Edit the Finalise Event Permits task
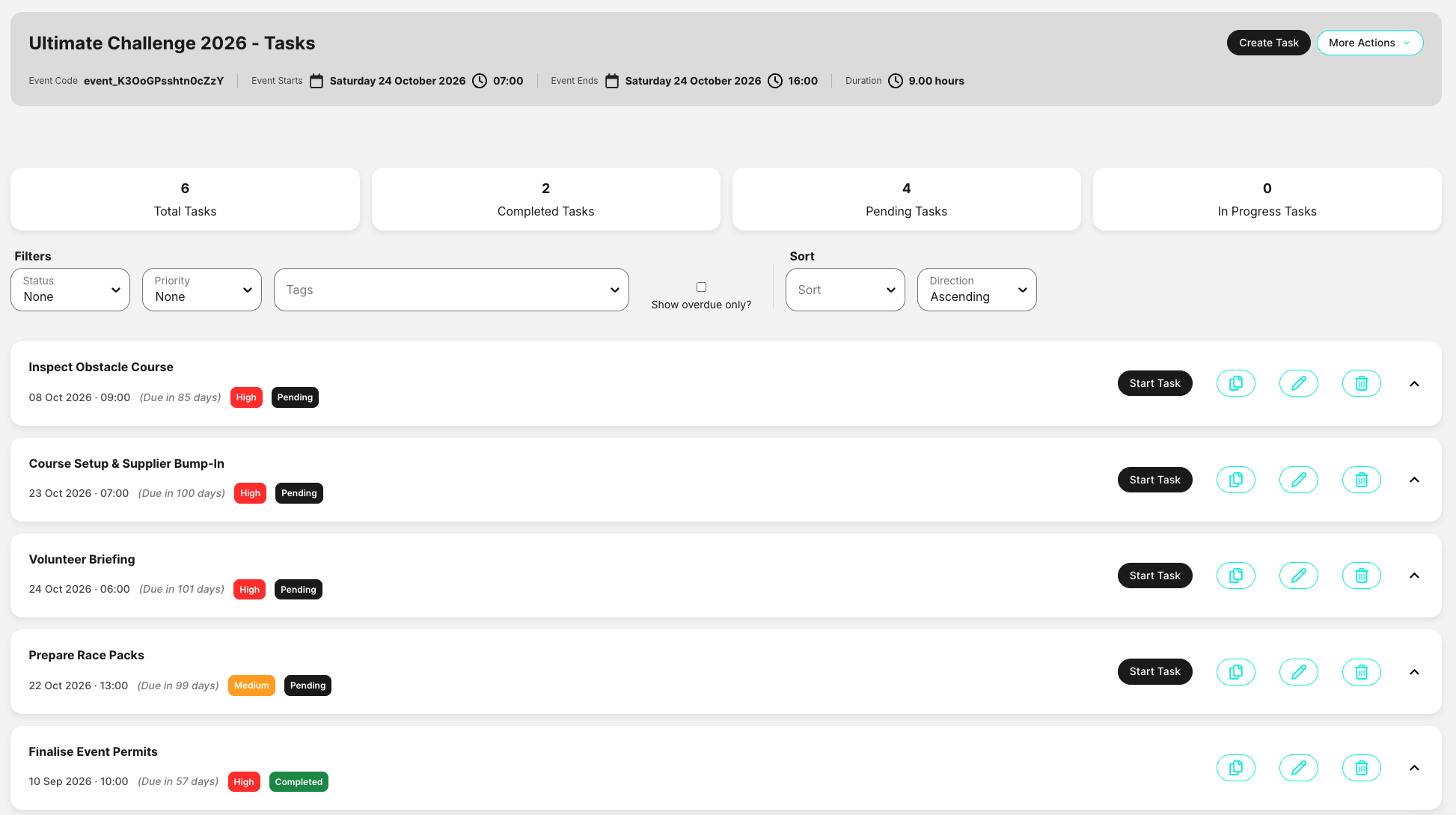The image size is (1456, 815). point(1299,768)
